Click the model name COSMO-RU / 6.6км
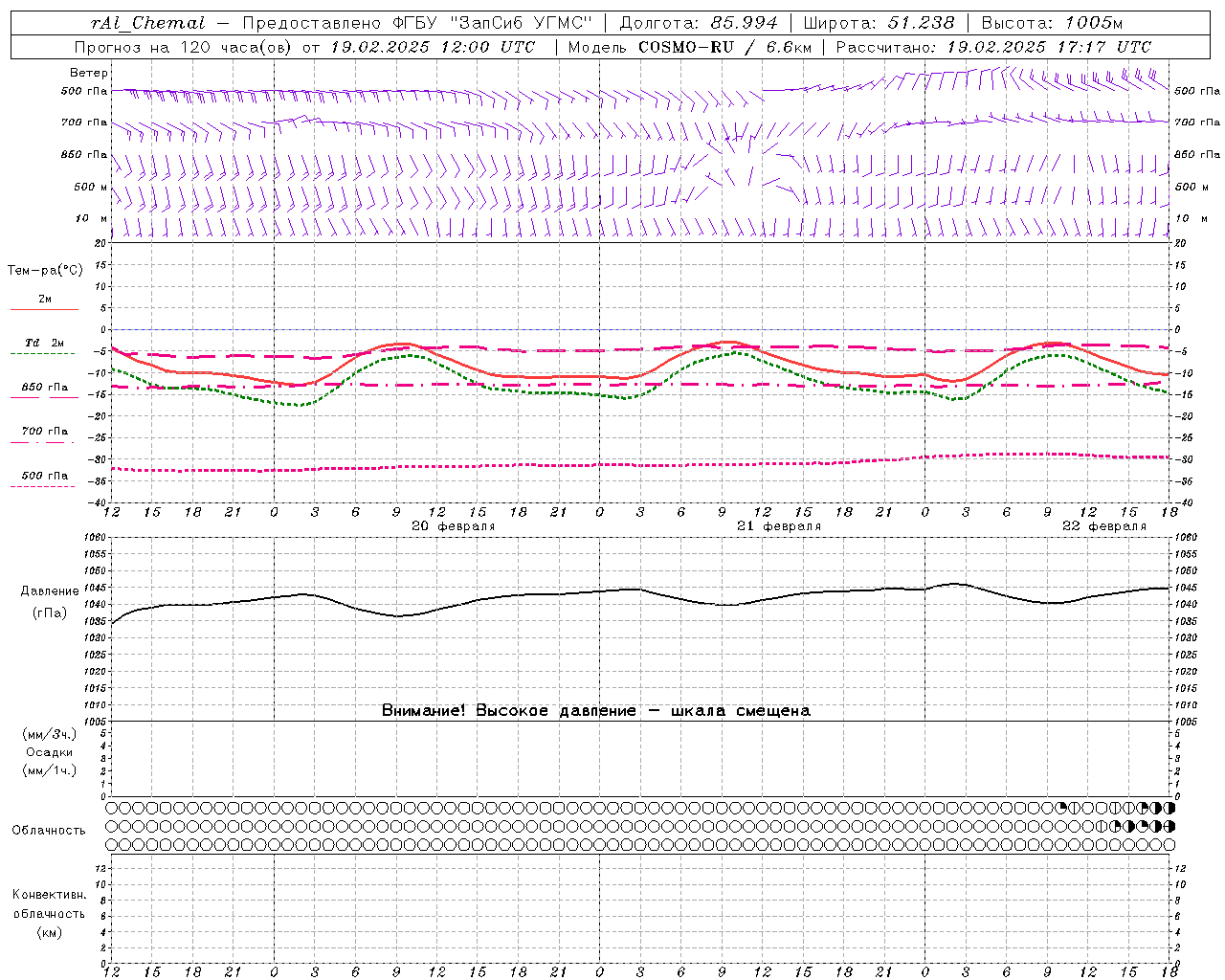 pyautogui.click(x=724, y=47)
